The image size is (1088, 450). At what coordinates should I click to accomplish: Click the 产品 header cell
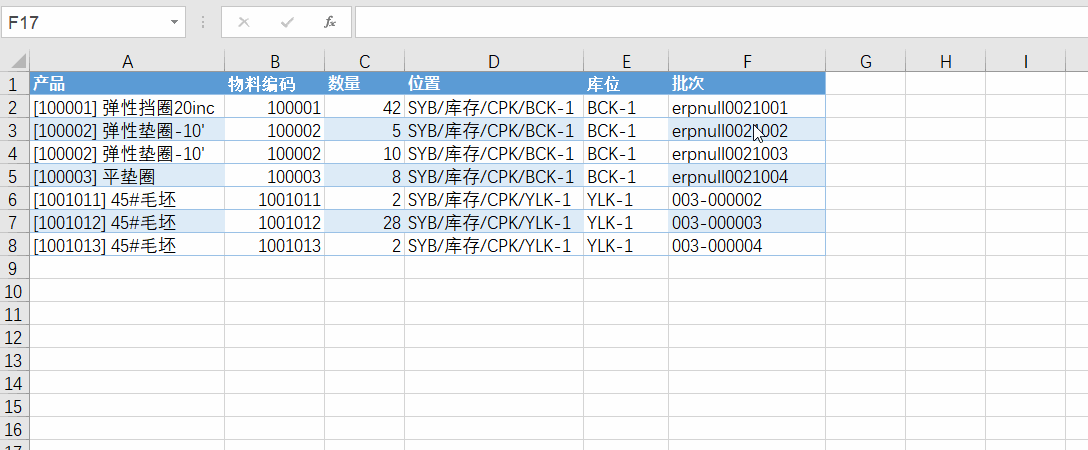coord(127,84)
